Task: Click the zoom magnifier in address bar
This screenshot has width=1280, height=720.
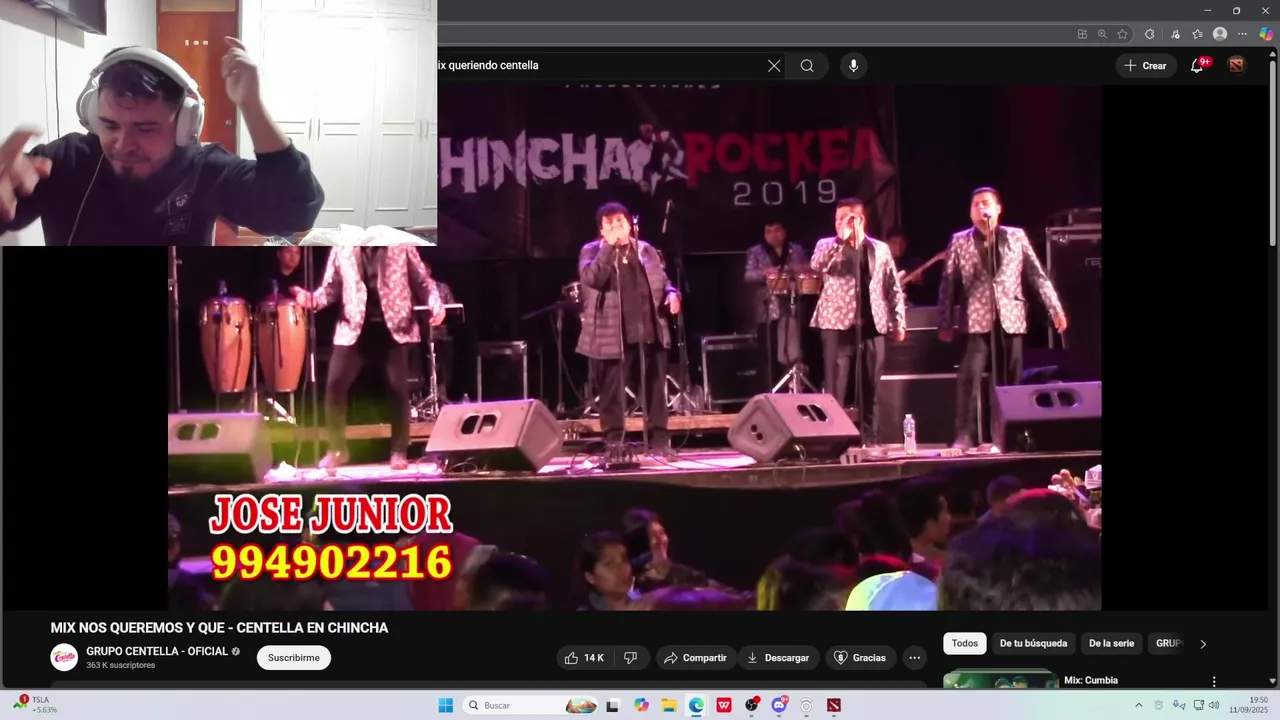Action: pyautogui.click(x=1102, y=34)
